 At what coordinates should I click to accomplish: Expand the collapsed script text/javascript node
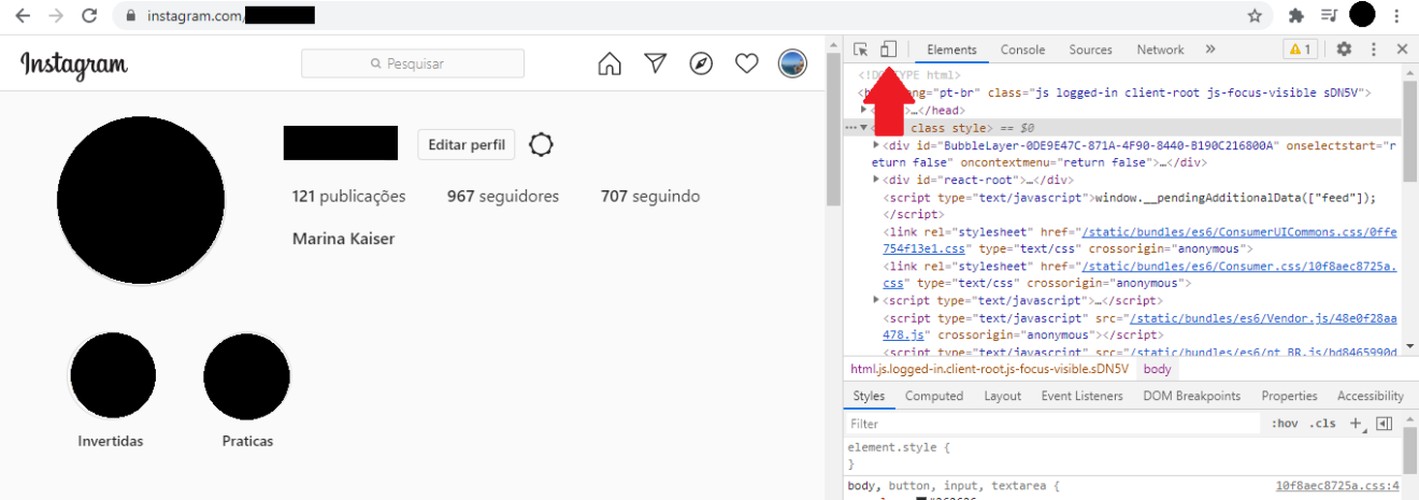(876, 300)
